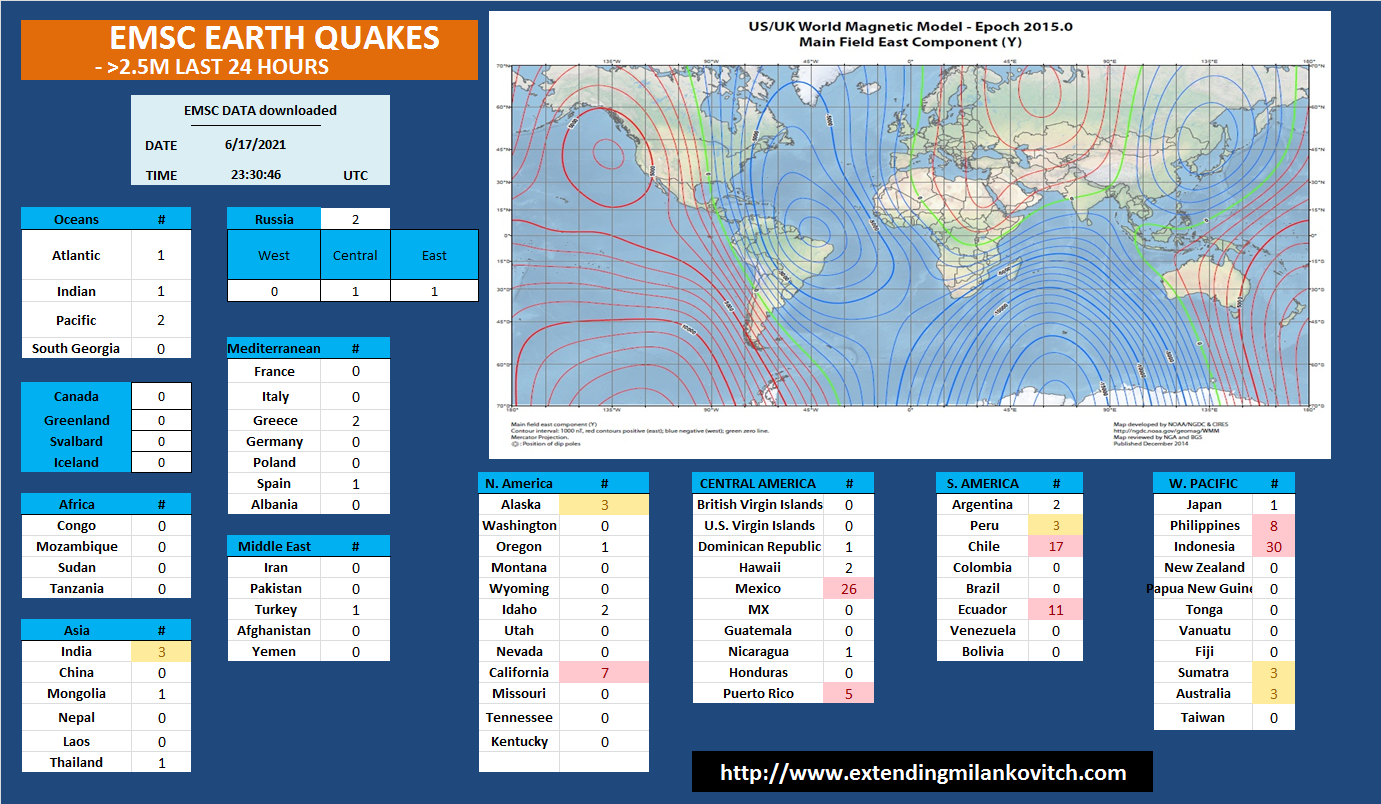This screenshot has height=804, width=1381.
Task: Click the Atlantic row label
Action: (76, 255)
